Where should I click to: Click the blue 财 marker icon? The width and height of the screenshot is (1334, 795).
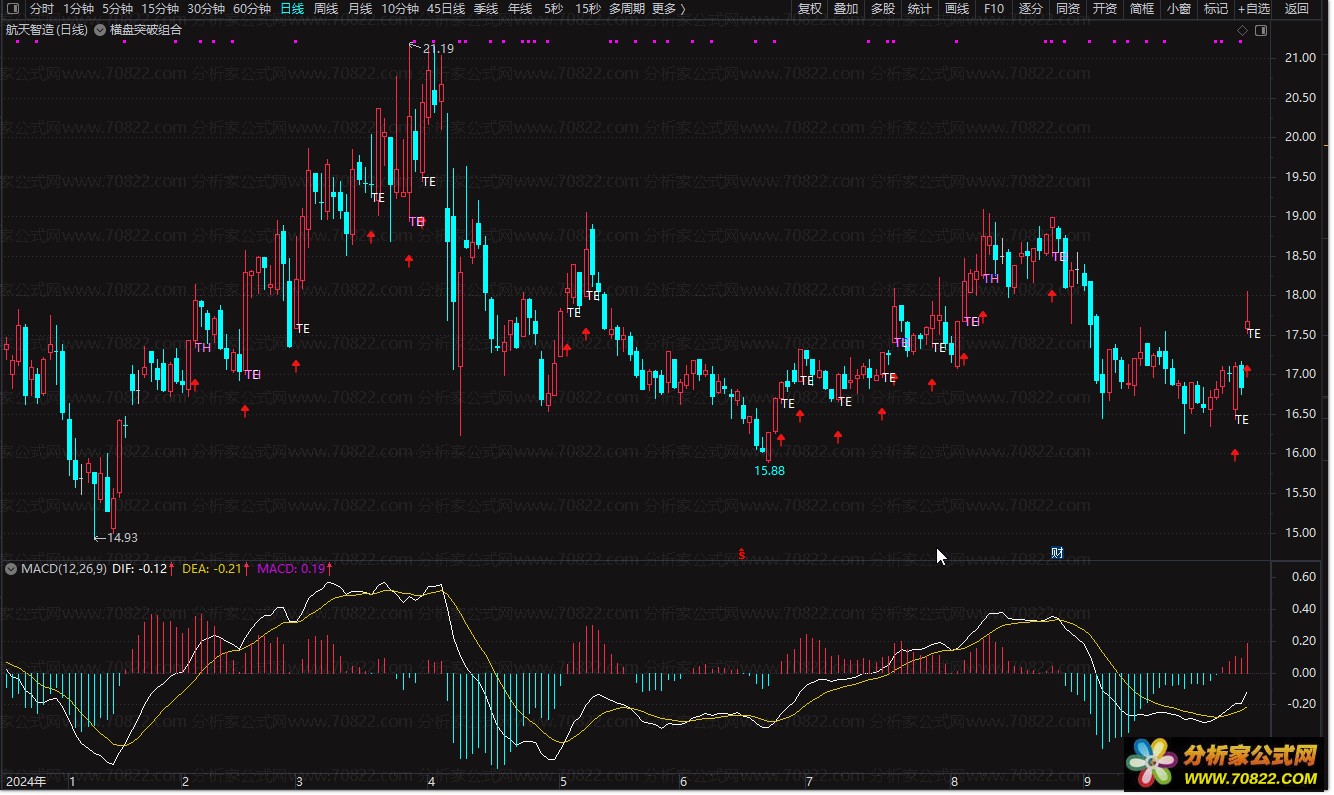pyautogui.click(x=1057, y=553)
